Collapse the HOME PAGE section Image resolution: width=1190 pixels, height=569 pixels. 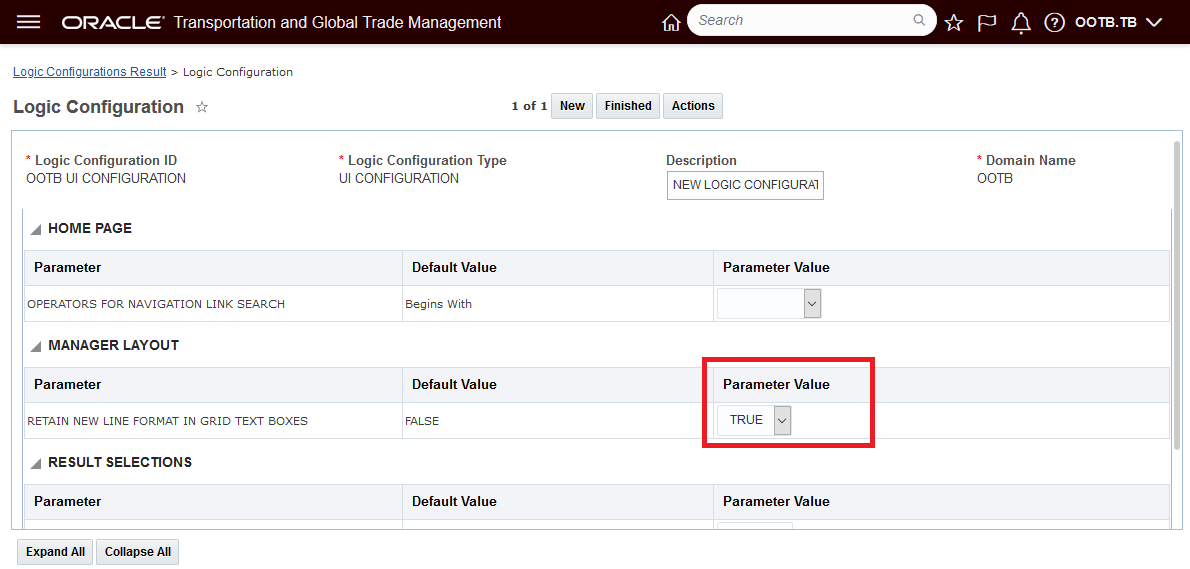(x=36, y=229)
